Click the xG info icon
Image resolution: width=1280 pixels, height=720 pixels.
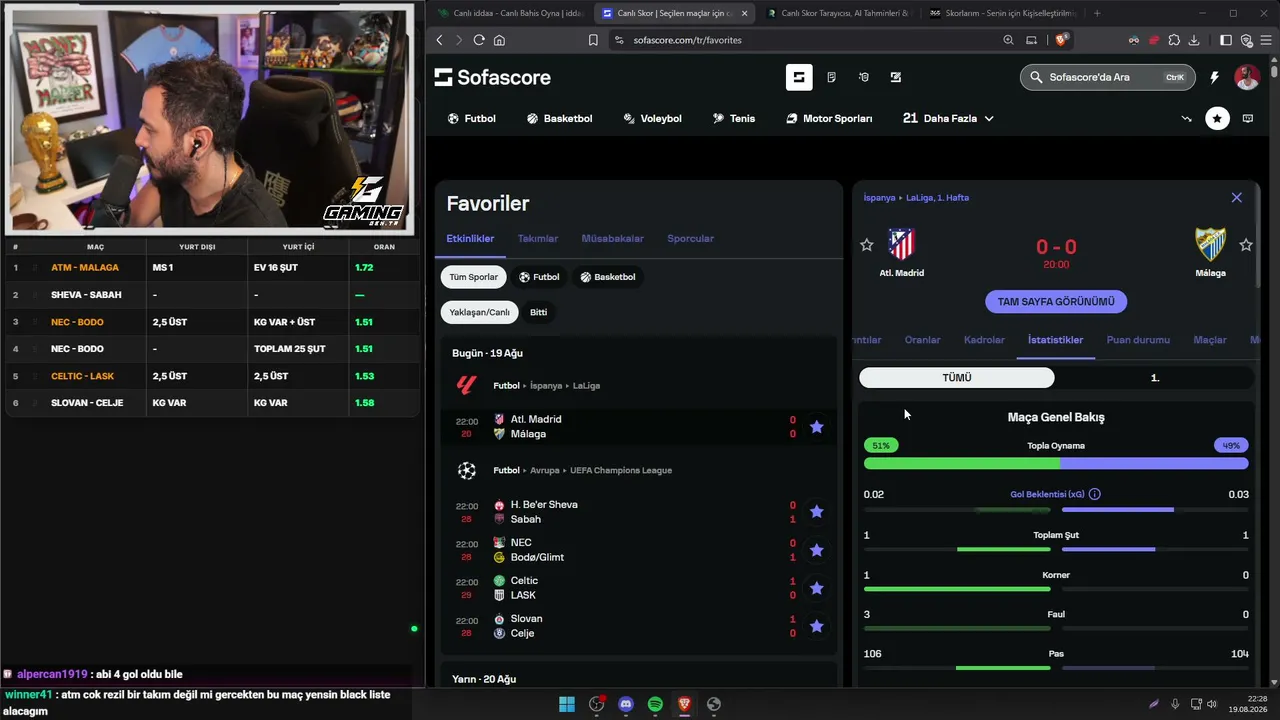tap(1095, 494)
